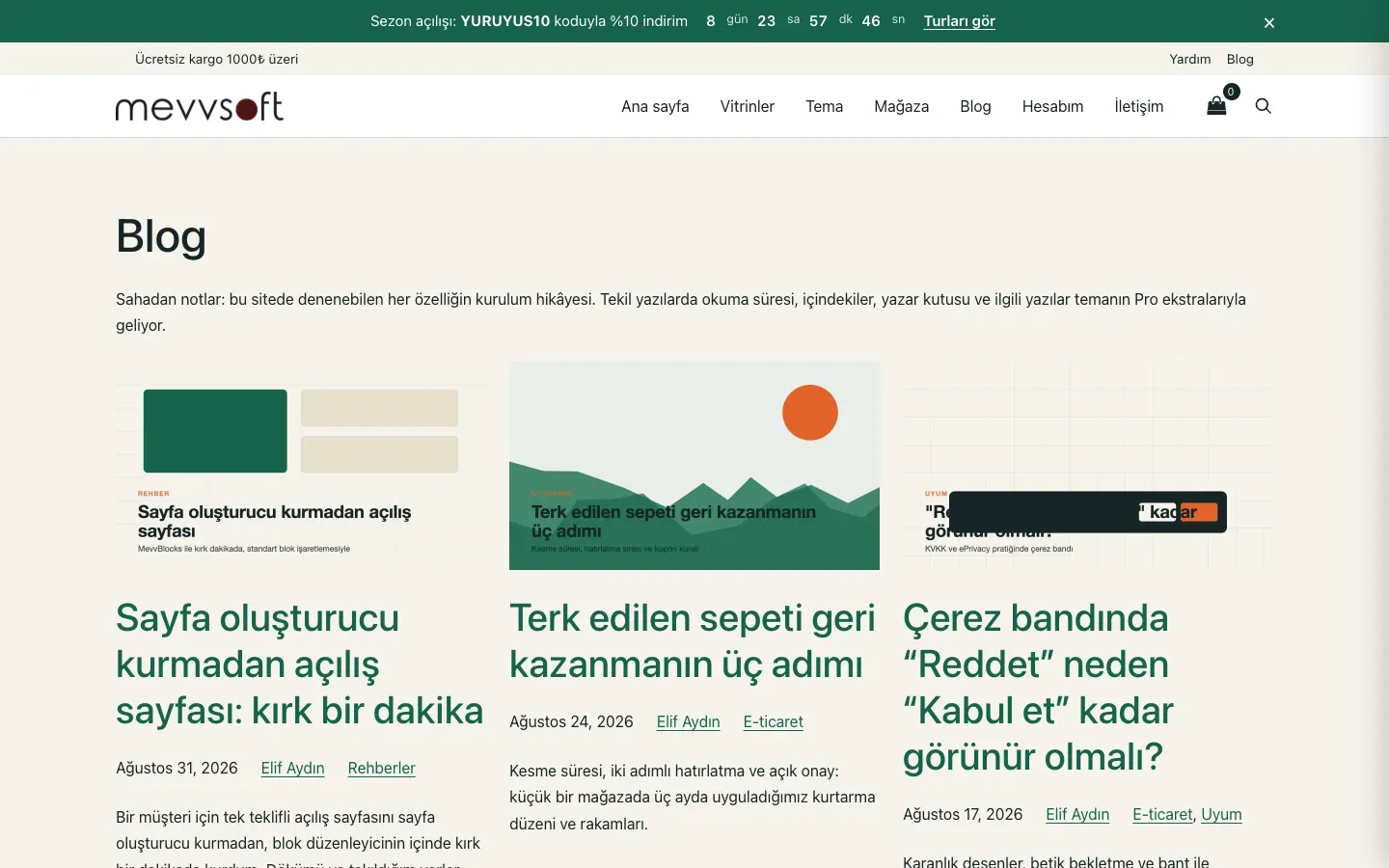This screenshot has width=1389, height=868.
Task: Open the Mağaza menu item
Action: coord(902,106)
